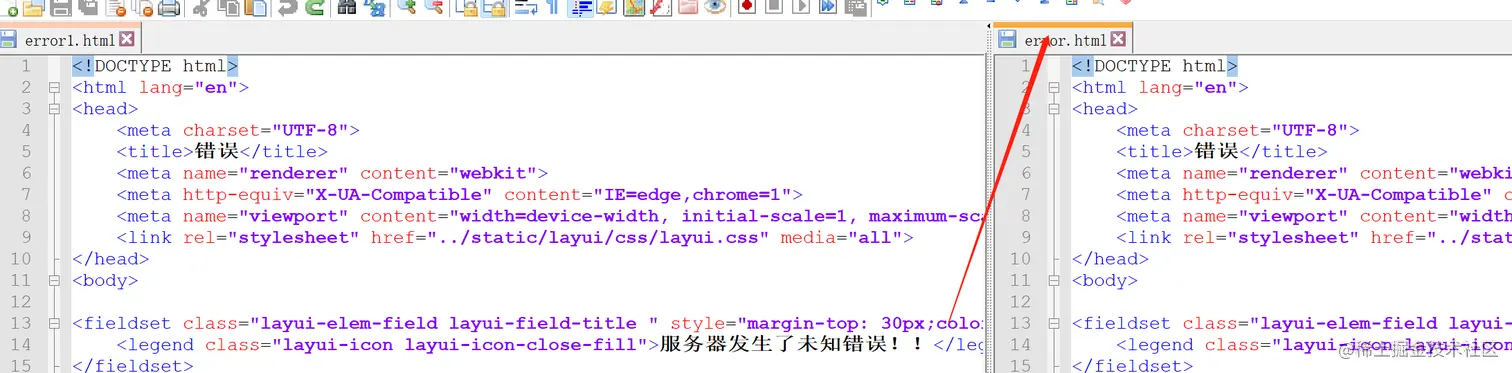This screenshot has width=1512, height=373.
Task: Zoom in on the editor text
Action: tap(407, 8)
